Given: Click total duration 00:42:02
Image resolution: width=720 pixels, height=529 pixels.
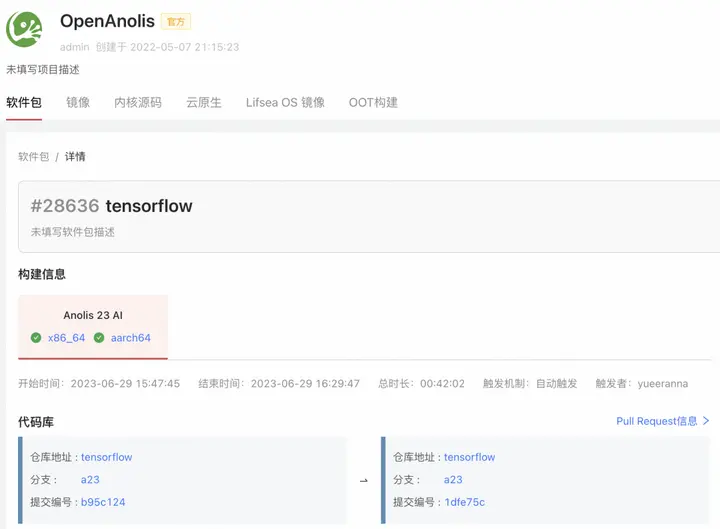Looking at the screenshot, I should pos(442,383).
